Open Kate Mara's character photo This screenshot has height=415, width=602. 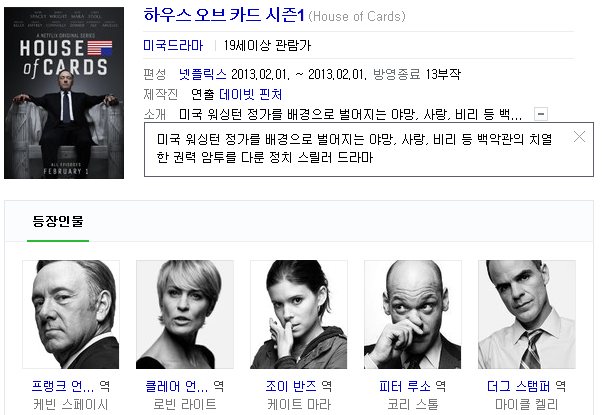click(x=299, y=314)
